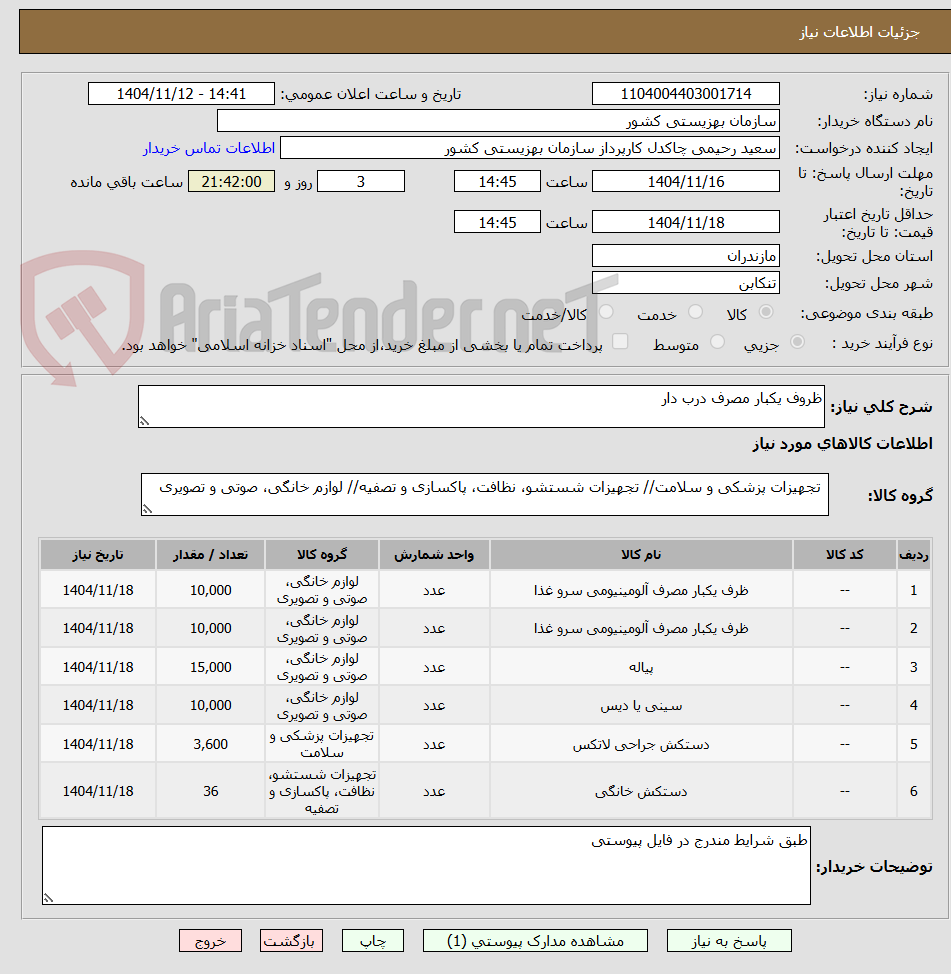Click the delivery city field تنکابن

686,283
